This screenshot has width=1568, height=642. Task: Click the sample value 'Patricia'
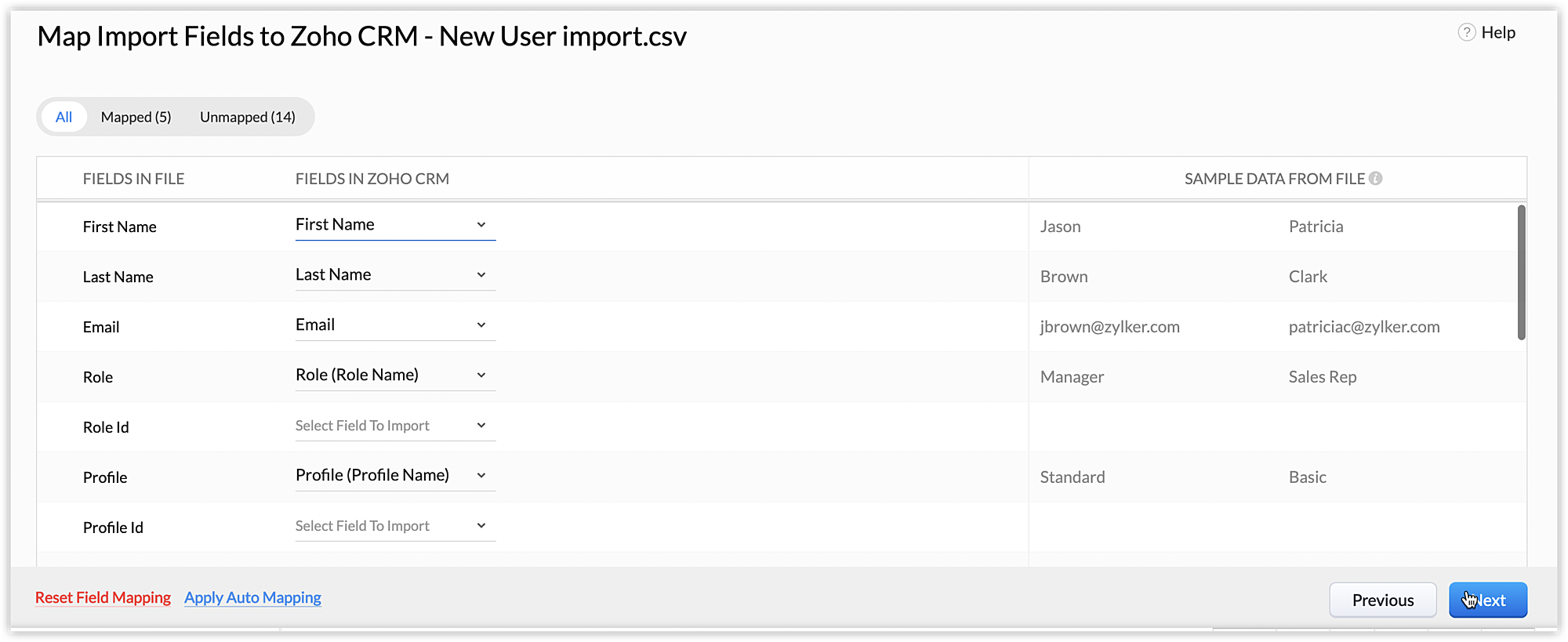[x=1316, y=227]
